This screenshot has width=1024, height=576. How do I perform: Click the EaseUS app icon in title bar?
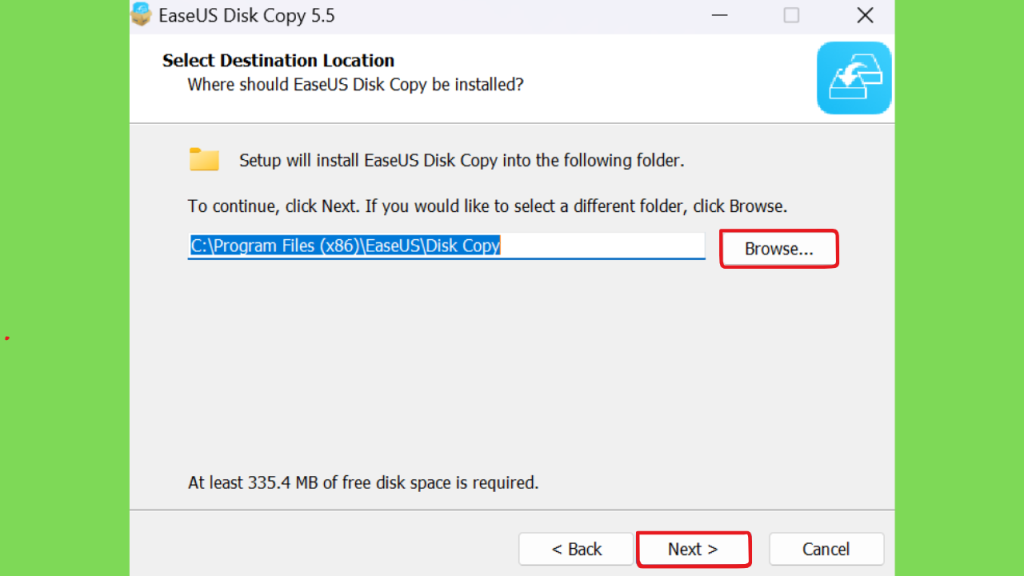pos(140,14)
